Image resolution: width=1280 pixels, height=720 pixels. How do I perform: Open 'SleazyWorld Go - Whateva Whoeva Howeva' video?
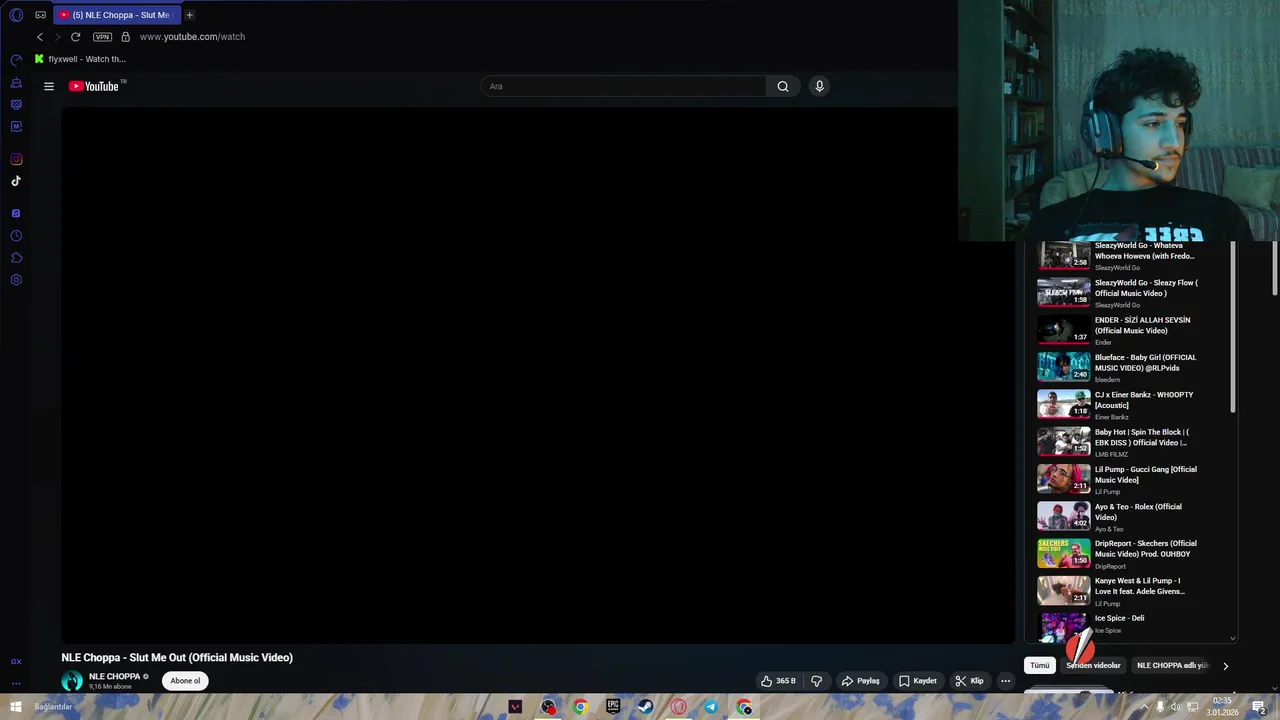[x=1145, y=250]
